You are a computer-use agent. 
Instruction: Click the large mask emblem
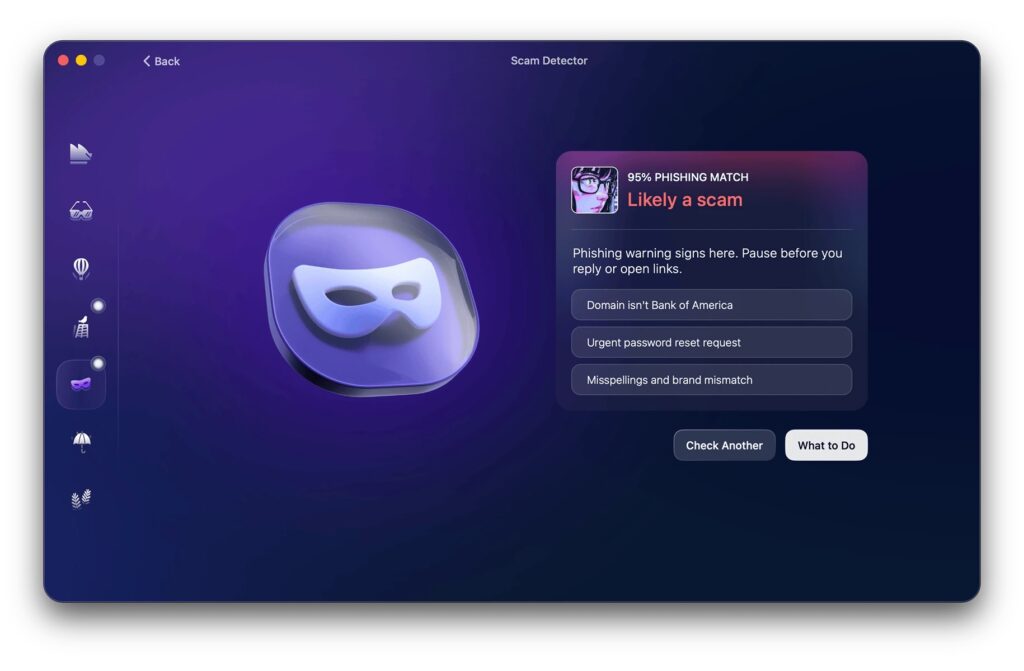click(371, 299)
